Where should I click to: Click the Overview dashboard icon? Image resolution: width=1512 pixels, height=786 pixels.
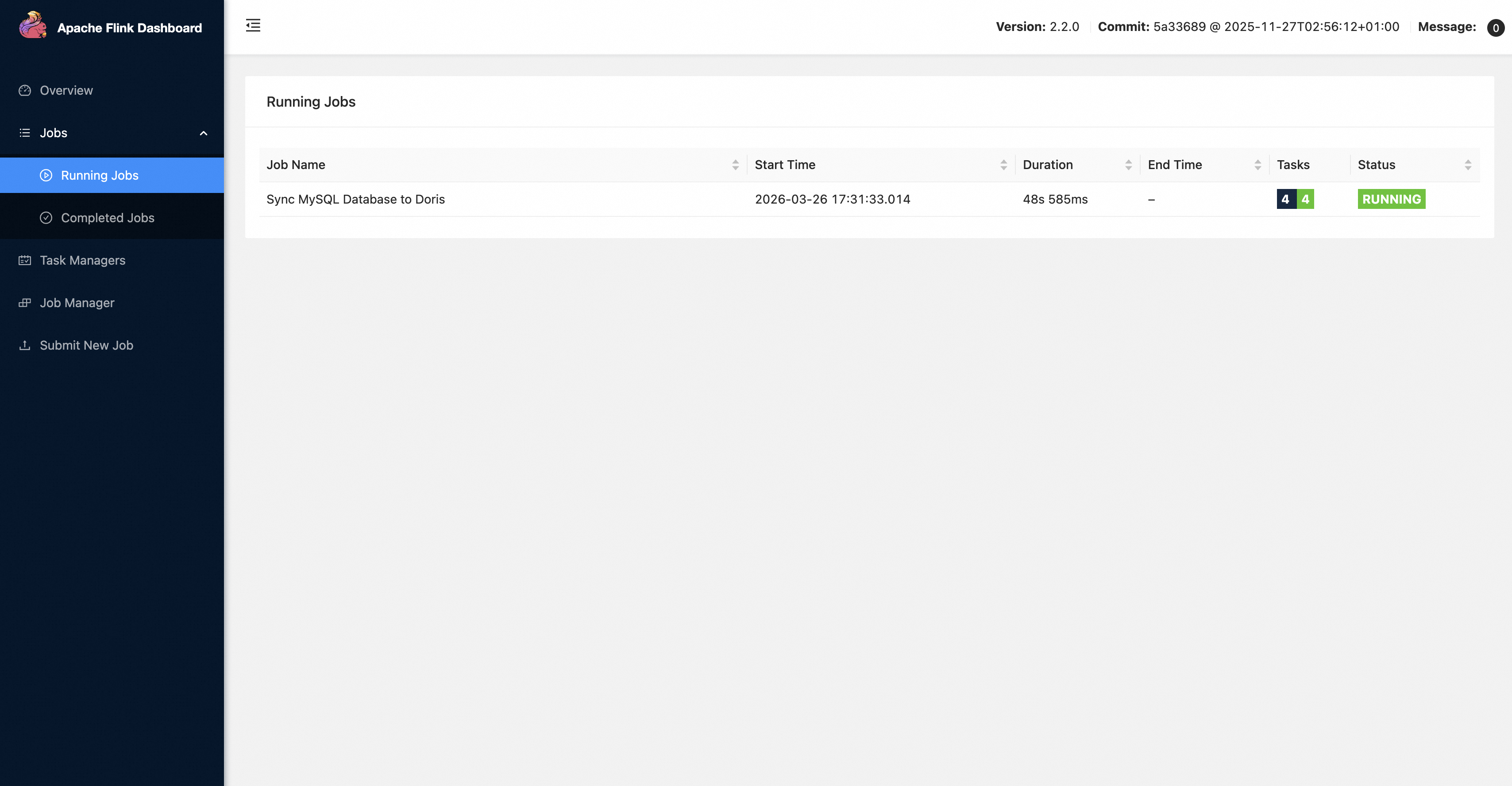pyautogui.click(x=25, y=90)
